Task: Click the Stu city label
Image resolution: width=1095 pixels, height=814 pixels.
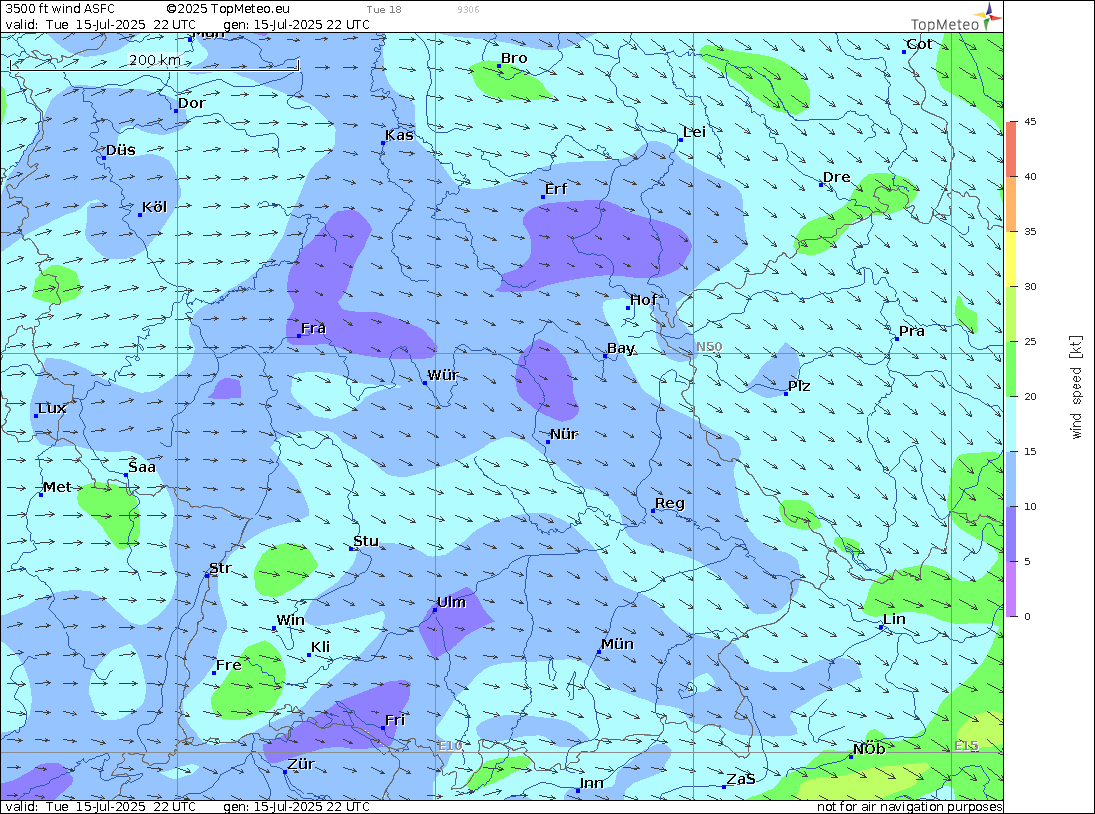Action: (366, 541)
